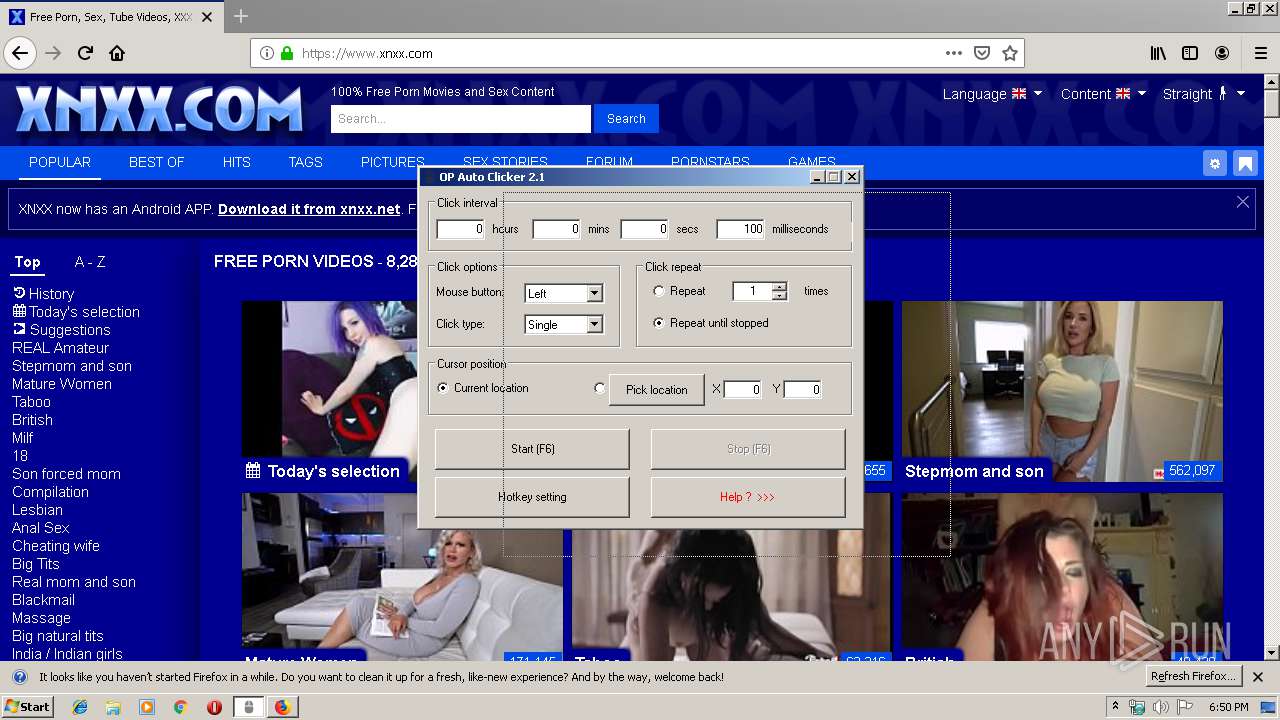Switch to the Auto Clicker taskbar item
This screenshot has height=720, width=1280.
tap(248, 707)
